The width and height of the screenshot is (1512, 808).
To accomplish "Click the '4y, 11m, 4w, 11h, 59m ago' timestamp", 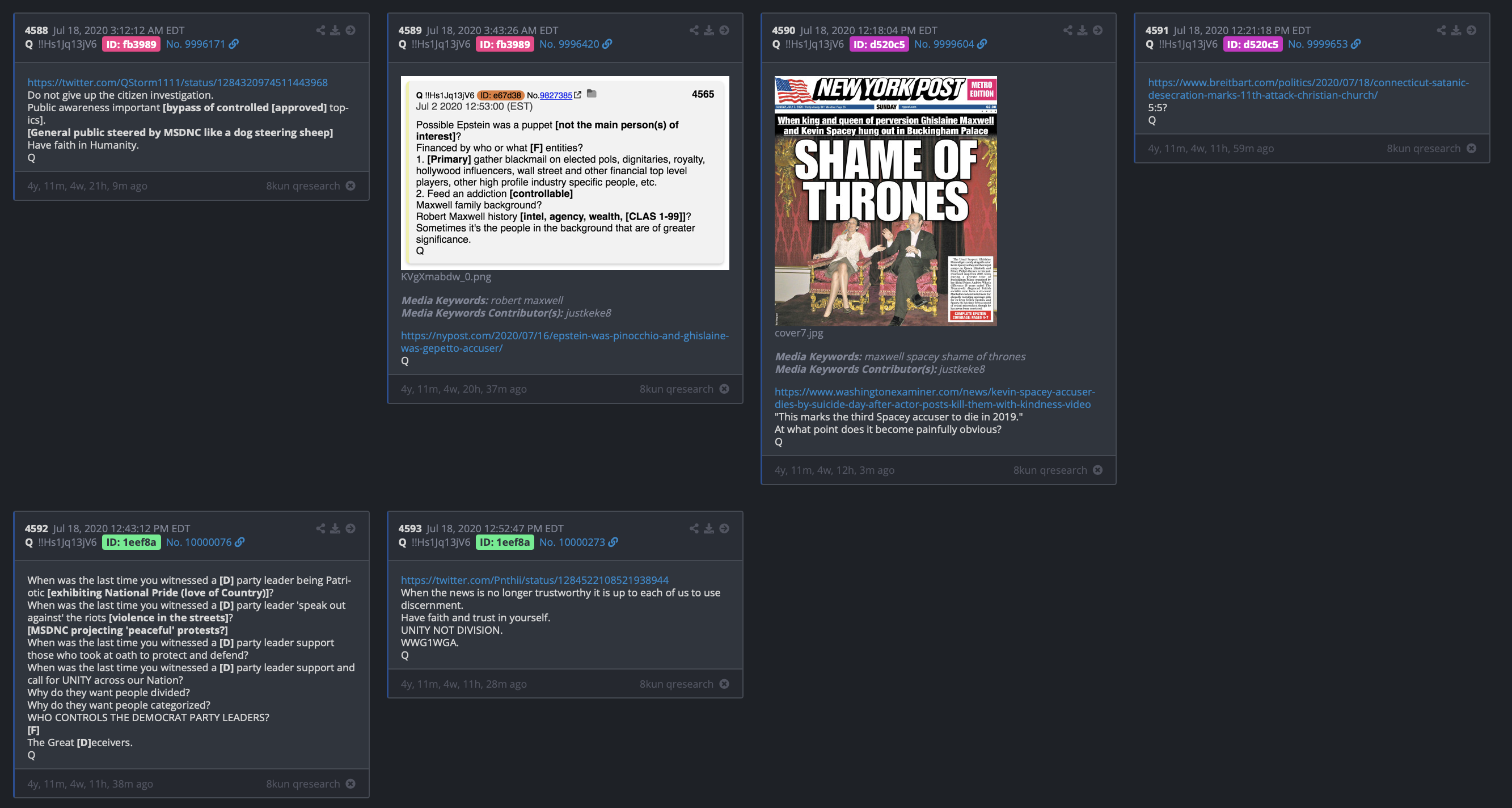I will tap(1211, 148).
